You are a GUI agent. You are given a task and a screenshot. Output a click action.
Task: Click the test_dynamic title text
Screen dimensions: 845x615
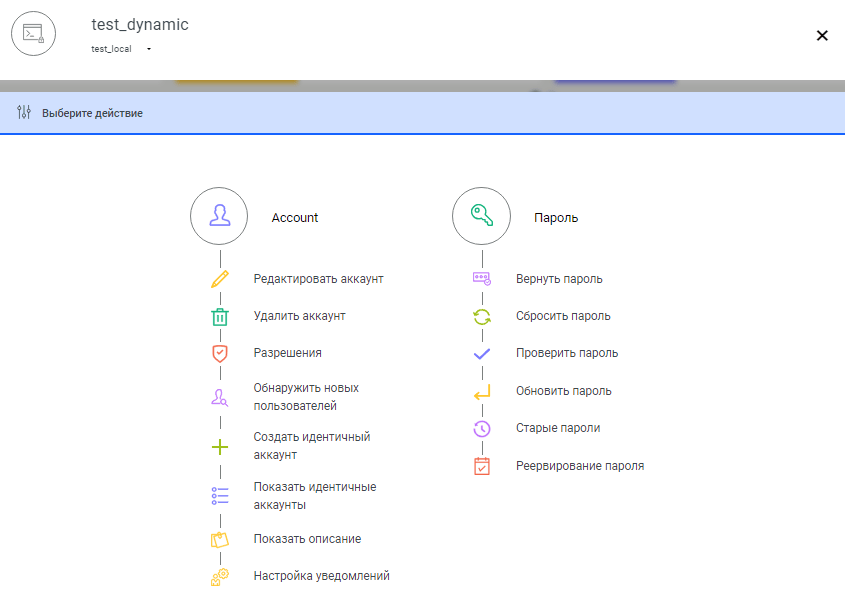140,25
